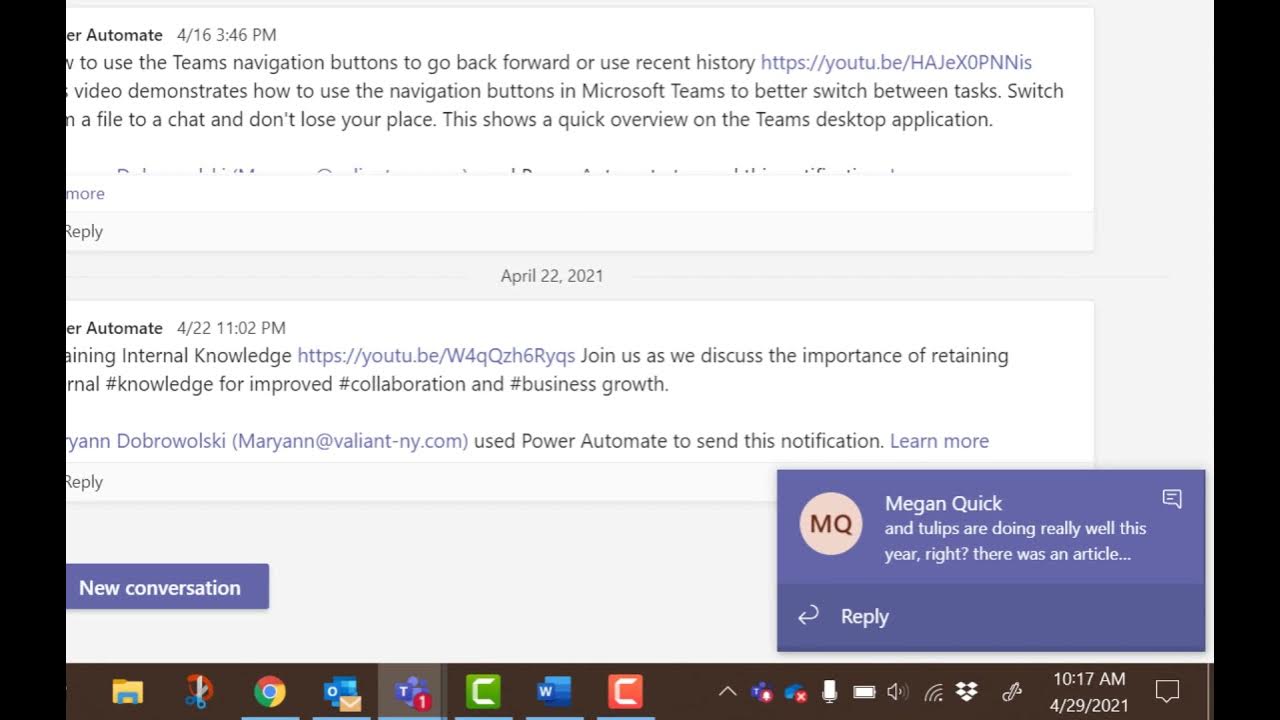
Task: Check the battery status icon
Action: pyautogui.click(x=864, y=691)
